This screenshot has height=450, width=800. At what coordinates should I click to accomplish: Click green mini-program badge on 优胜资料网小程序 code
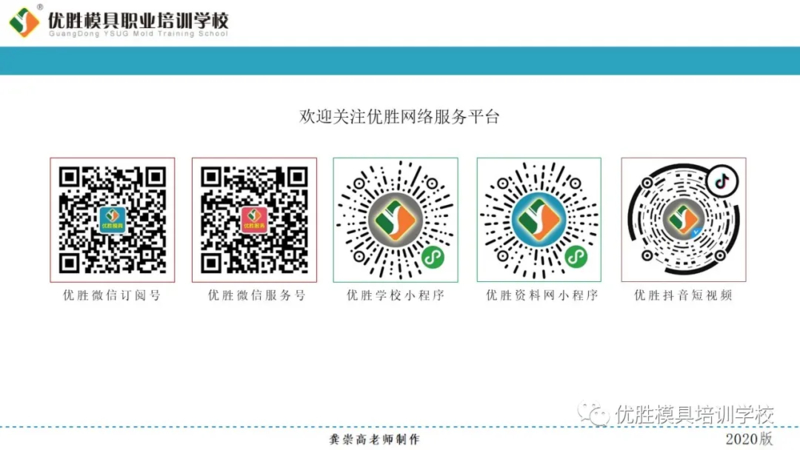(x=576, y=257)
